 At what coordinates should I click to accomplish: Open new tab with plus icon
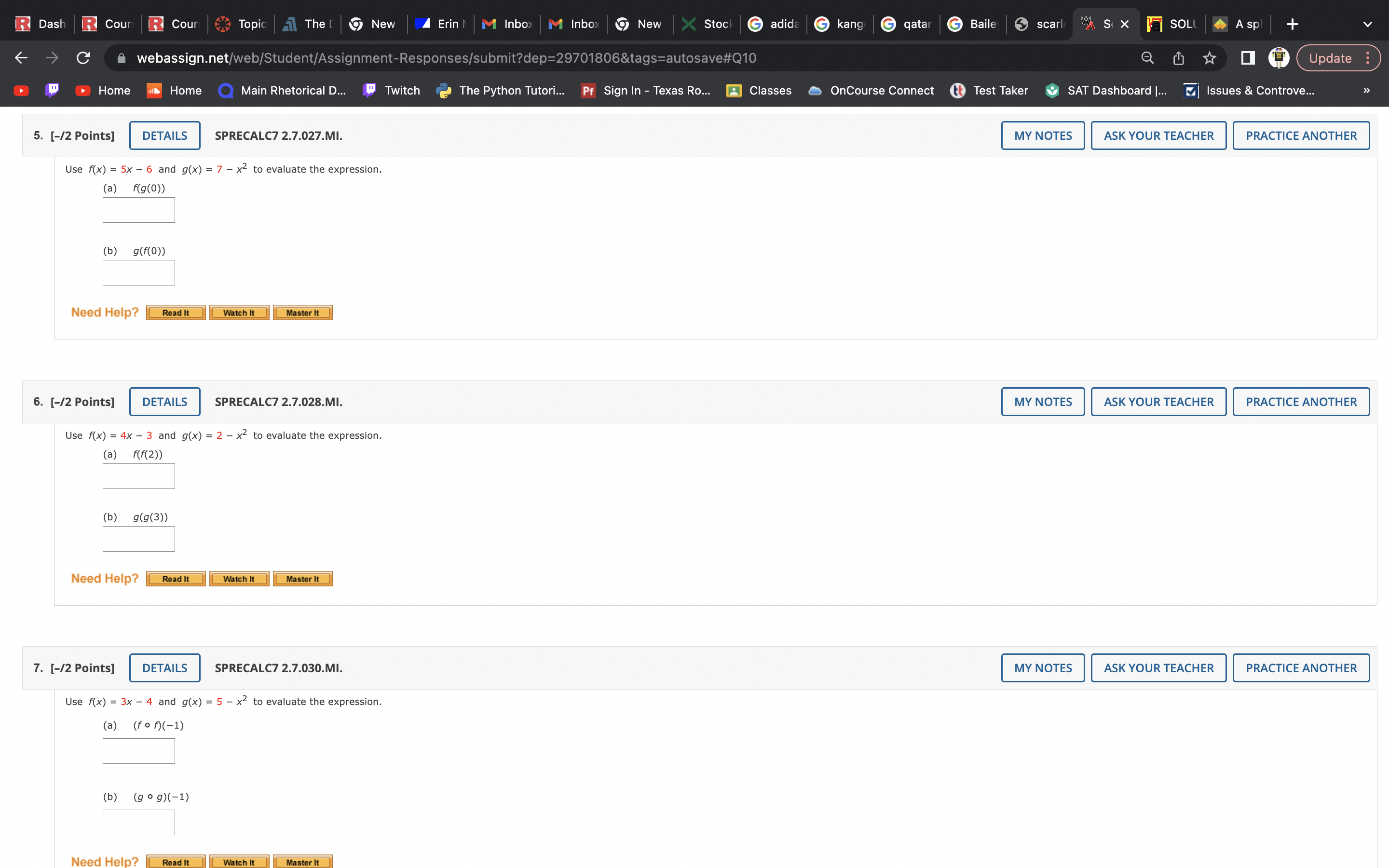tap(1292, 24)
